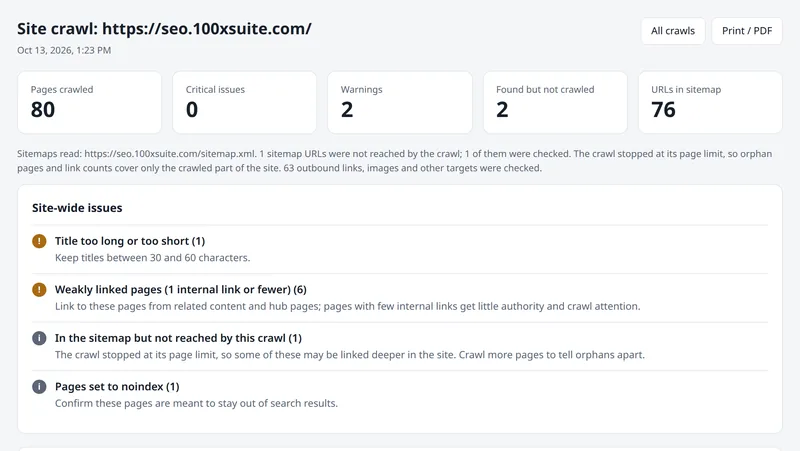This screenshot has width=800, height=451.
Task: Select the URLs in sitemap 76 card
Action: 710,102
